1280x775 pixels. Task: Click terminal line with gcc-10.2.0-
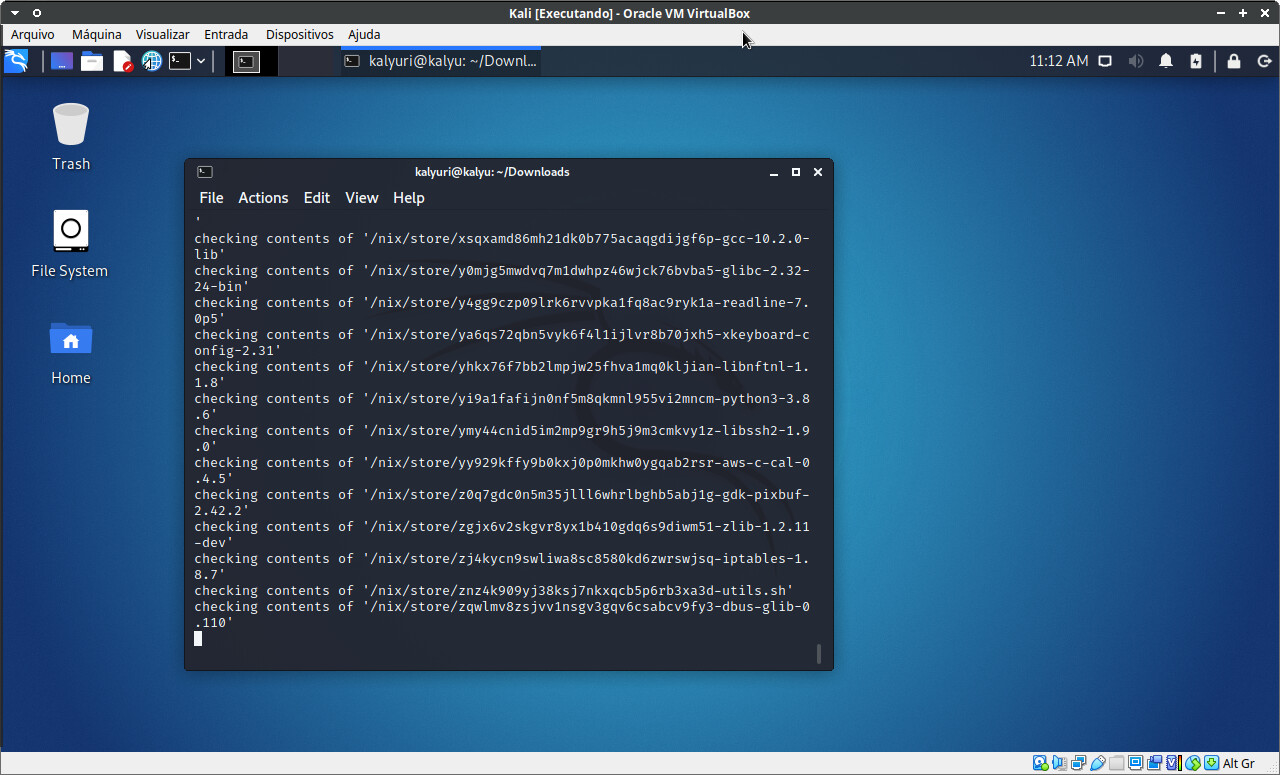click(502, 239)
